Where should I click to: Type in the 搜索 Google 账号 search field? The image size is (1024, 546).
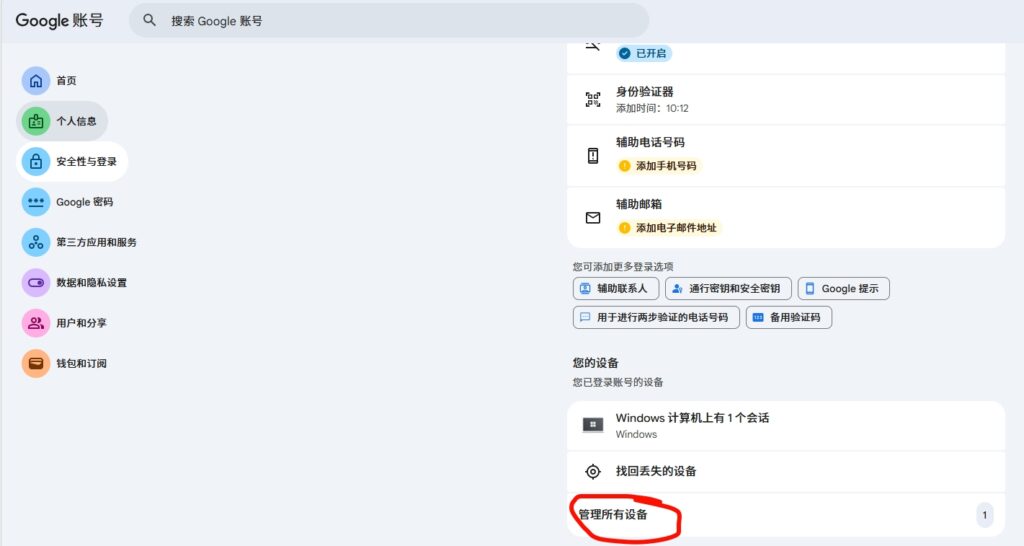point(400,20)
